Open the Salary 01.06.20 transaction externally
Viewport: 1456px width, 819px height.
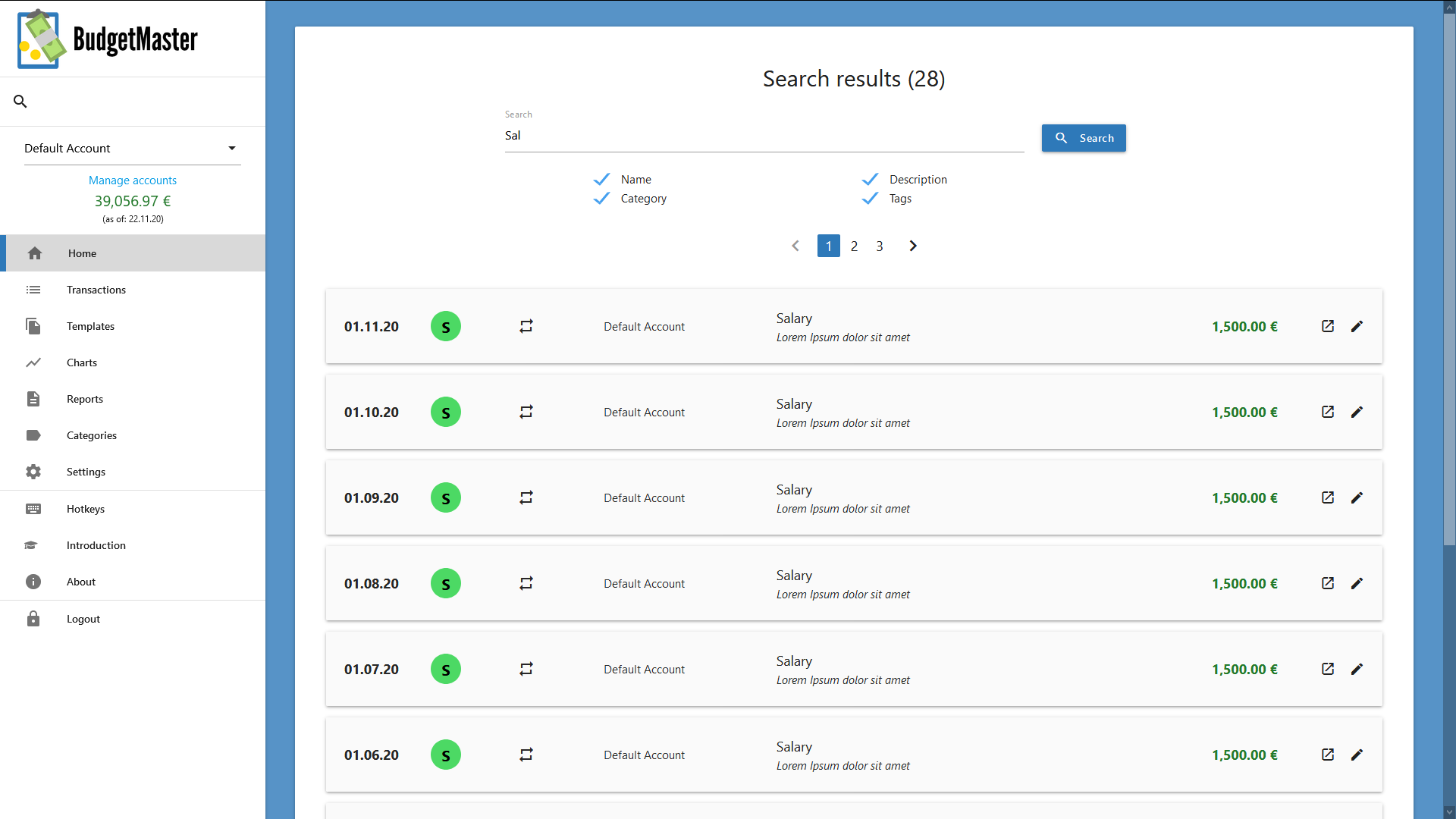[1328, 755]
